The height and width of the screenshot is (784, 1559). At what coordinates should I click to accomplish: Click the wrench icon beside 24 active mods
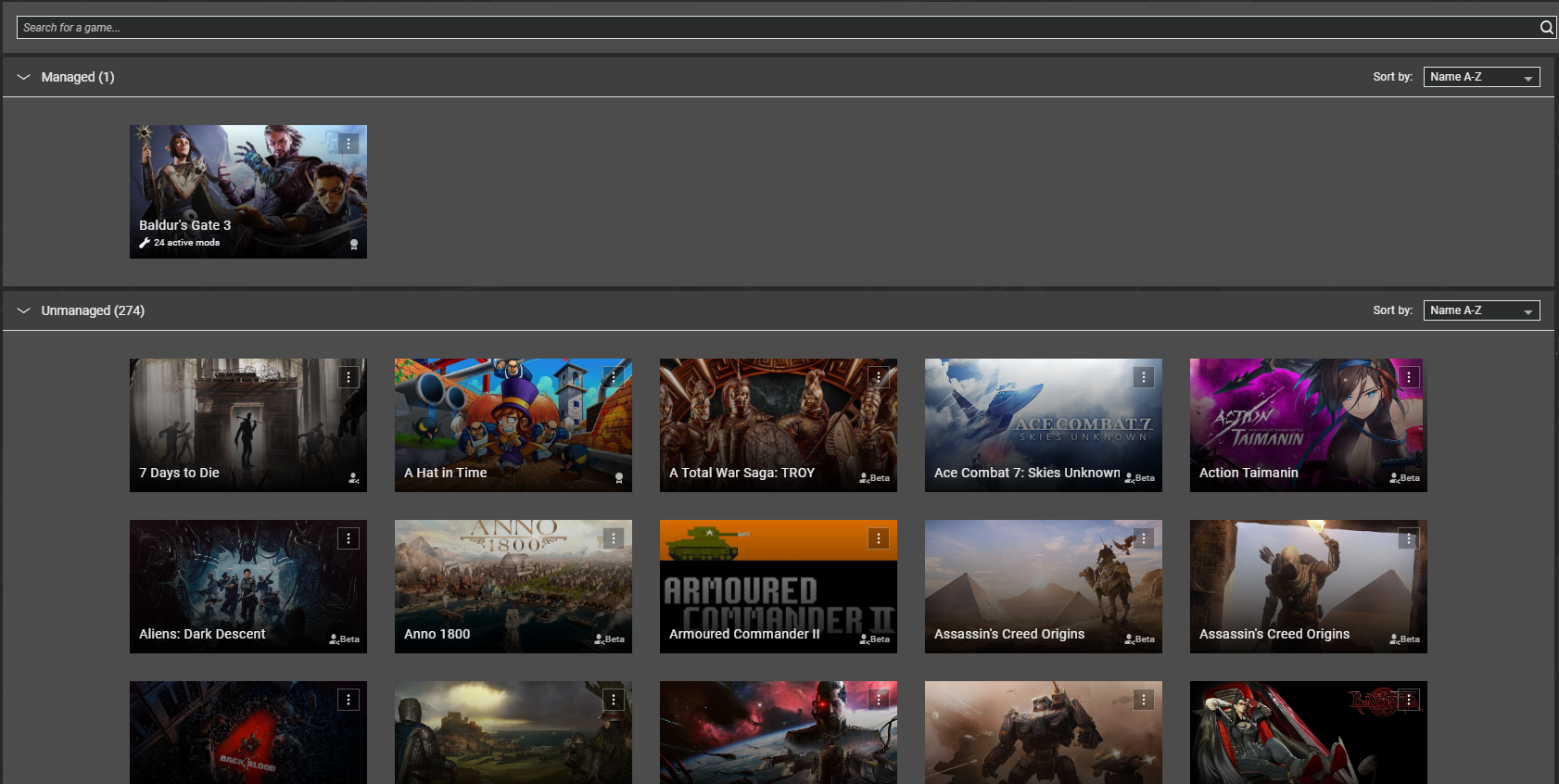145,243
